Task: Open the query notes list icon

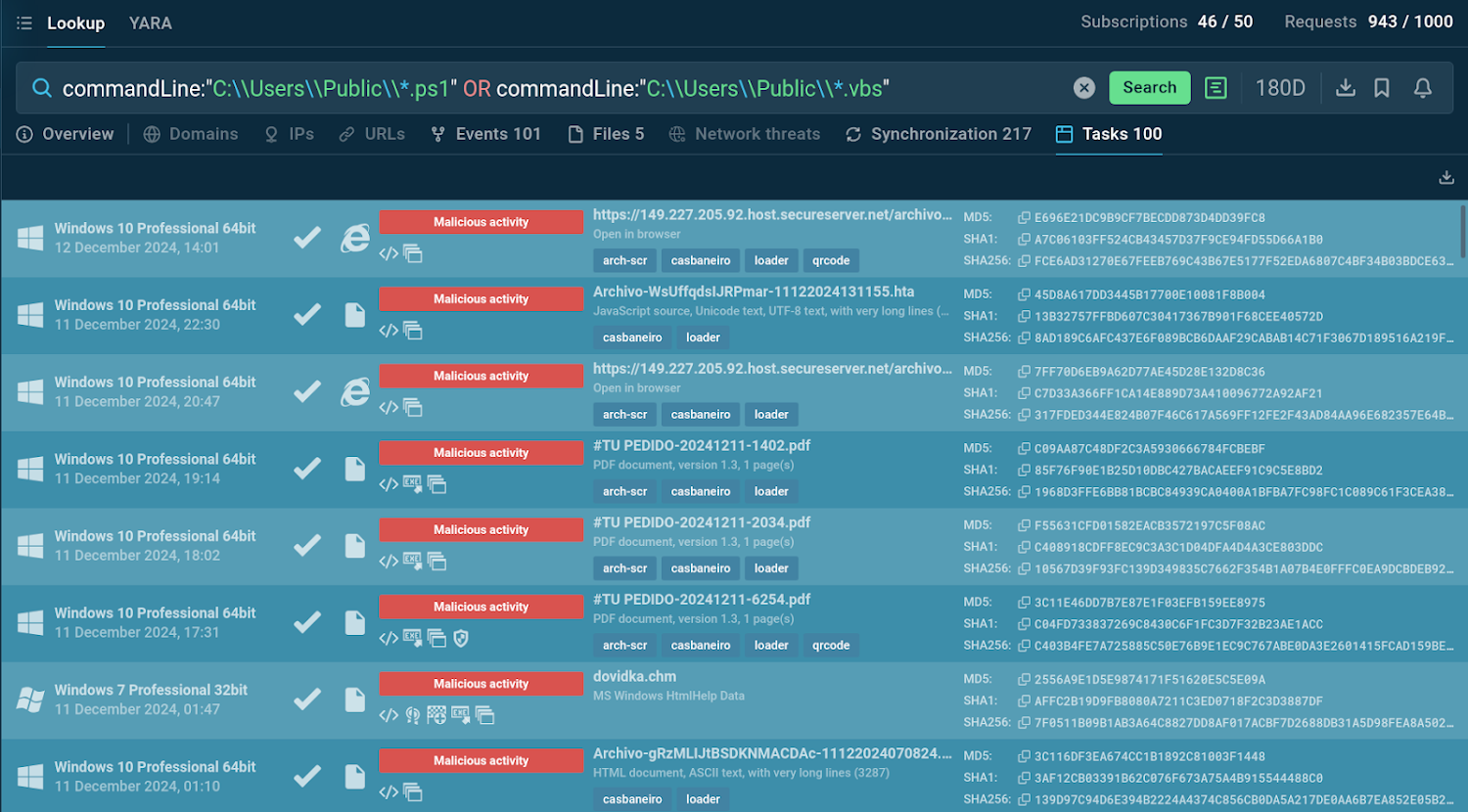Action: click(x=1216, y=88)
